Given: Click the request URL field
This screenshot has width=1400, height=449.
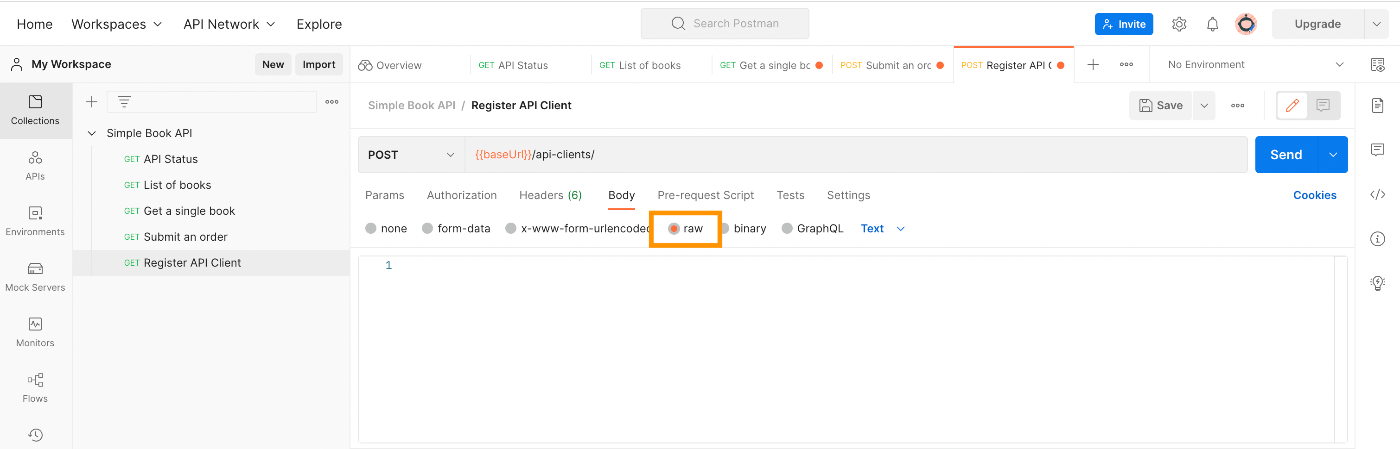Looking at the screenshot, I should pyautogui.click(x=856, y=155).
